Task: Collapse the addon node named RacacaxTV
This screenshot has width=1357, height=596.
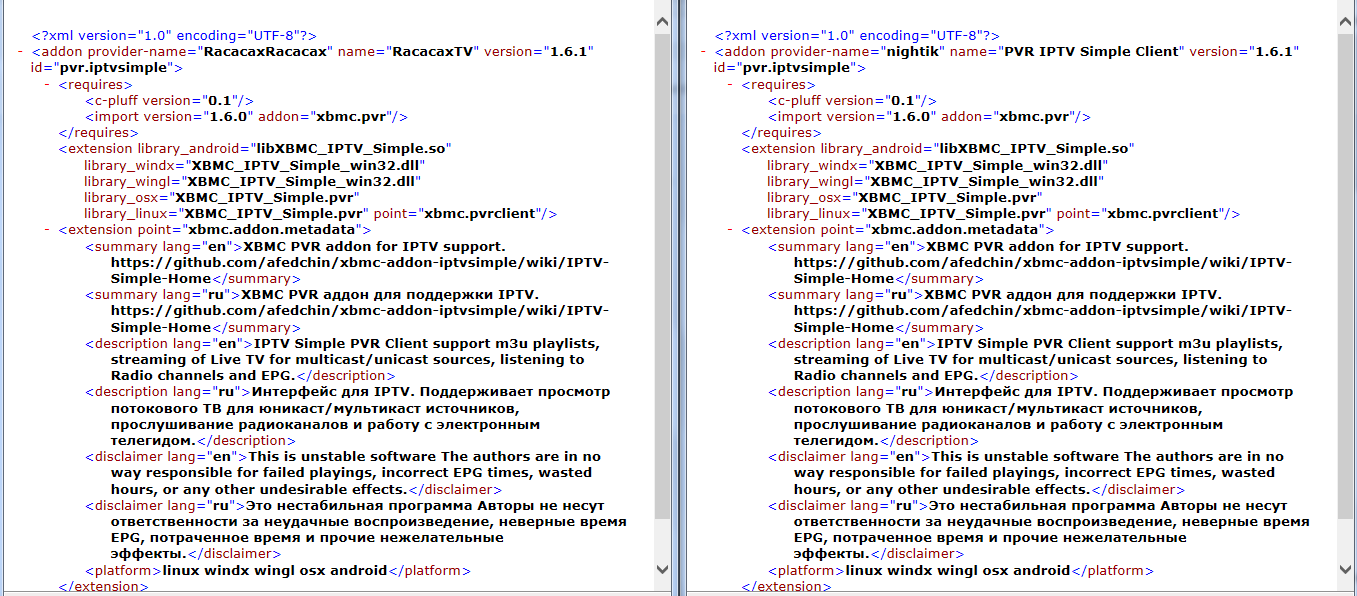Action: point(20,51)
